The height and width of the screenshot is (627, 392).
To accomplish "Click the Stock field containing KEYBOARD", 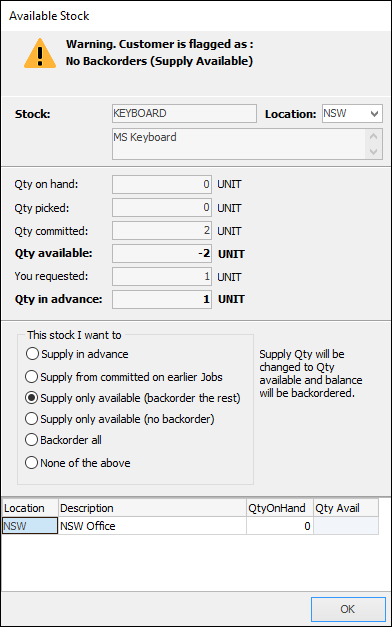I will [x=184, y=114].
